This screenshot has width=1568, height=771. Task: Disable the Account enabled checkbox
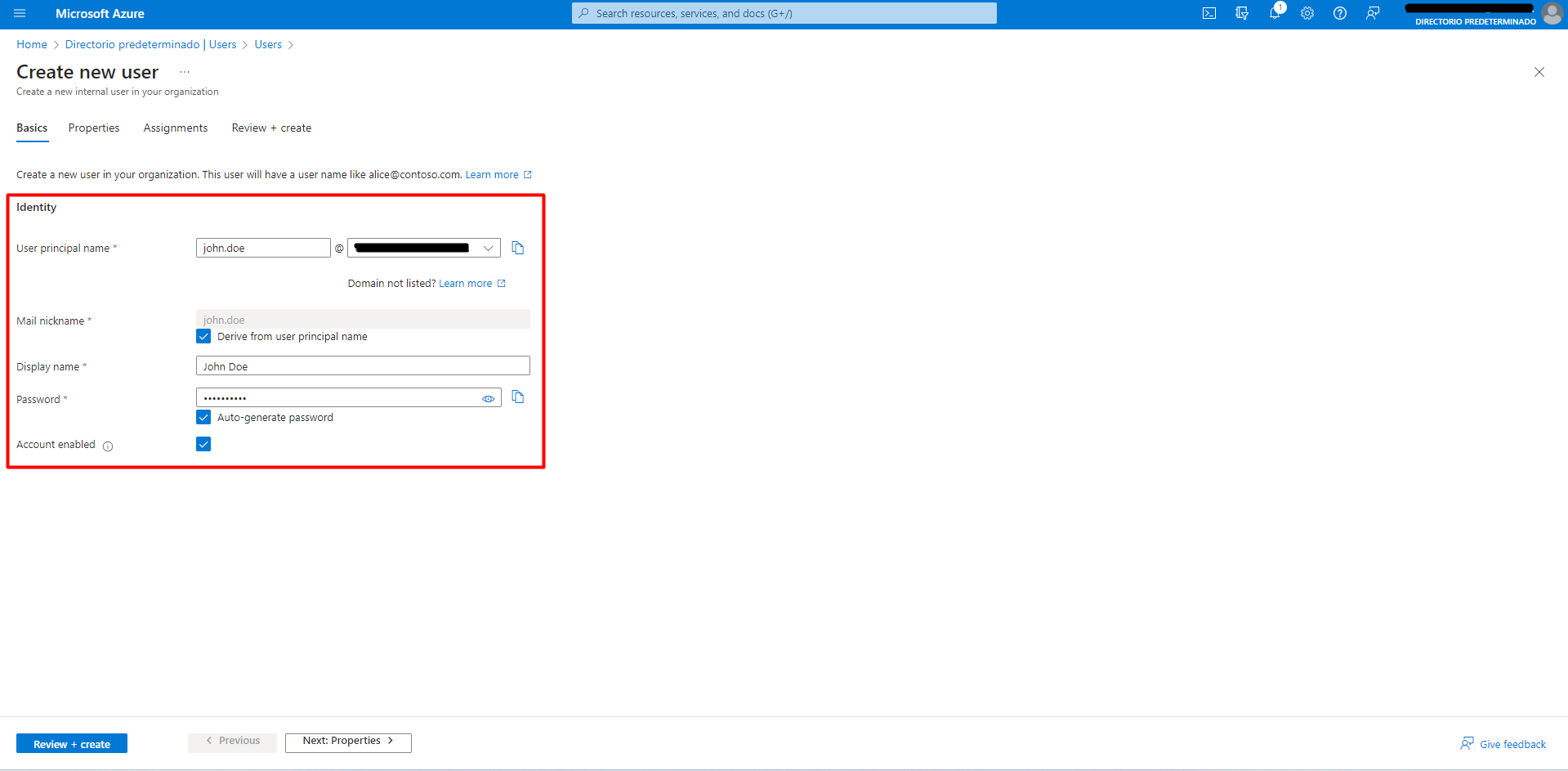pos(203,444)
